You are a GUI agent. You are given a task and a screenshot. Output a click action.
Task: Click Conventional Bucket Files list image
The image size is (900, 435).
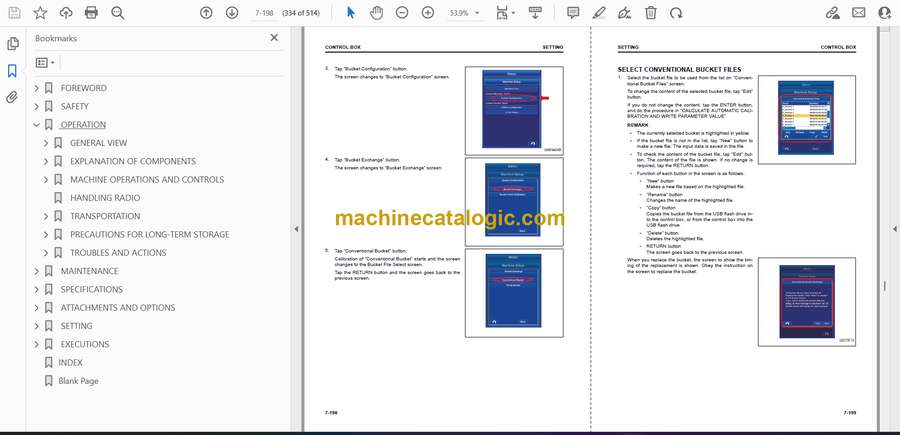(x=806, y=119)
